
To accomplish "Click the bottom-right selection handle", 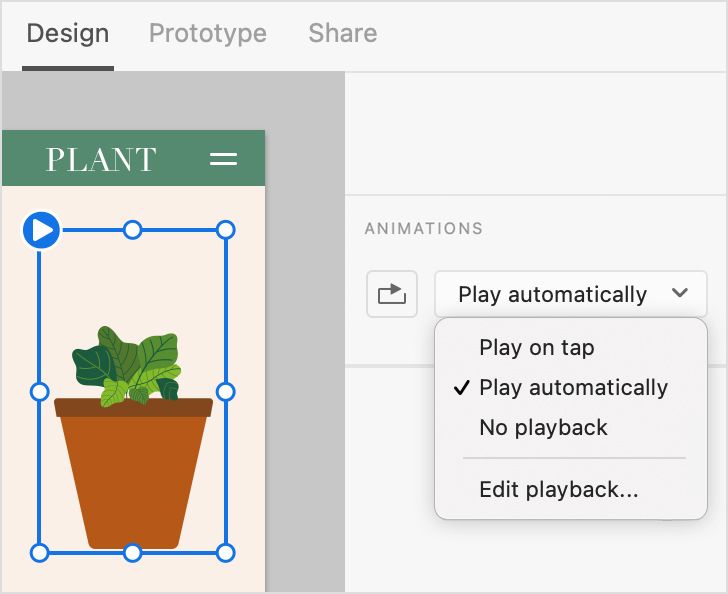I will 226,552.
